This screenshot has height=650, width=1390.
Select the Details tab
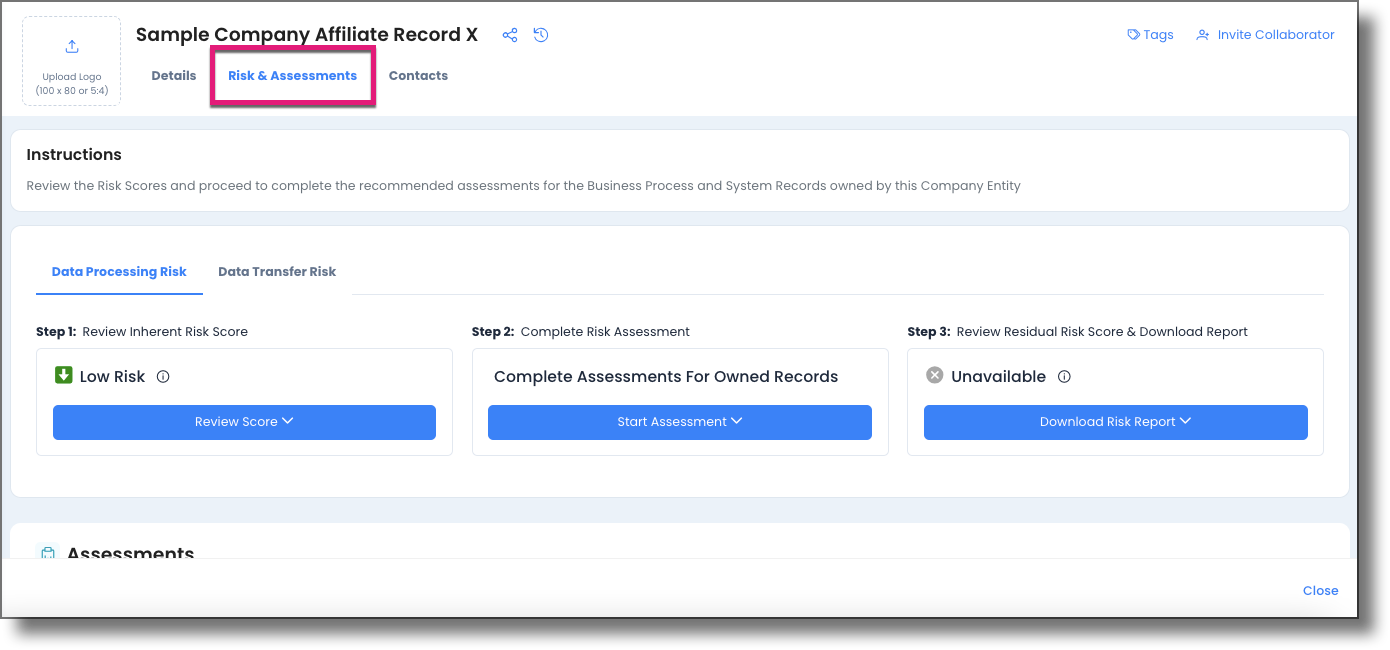[173, 75]
